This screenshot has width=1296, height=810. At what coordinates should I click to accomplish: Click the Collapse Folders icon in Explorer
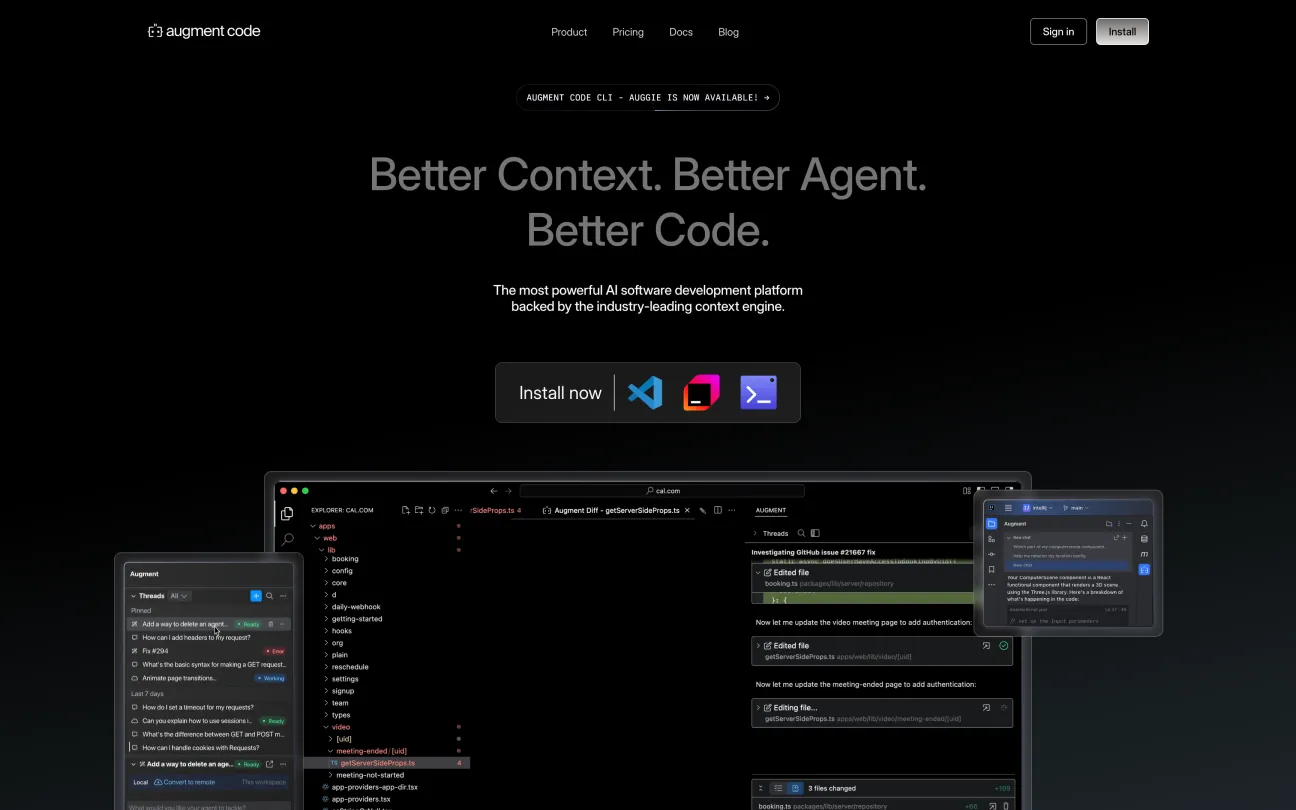pyautogui.click(x=445, y=510)
